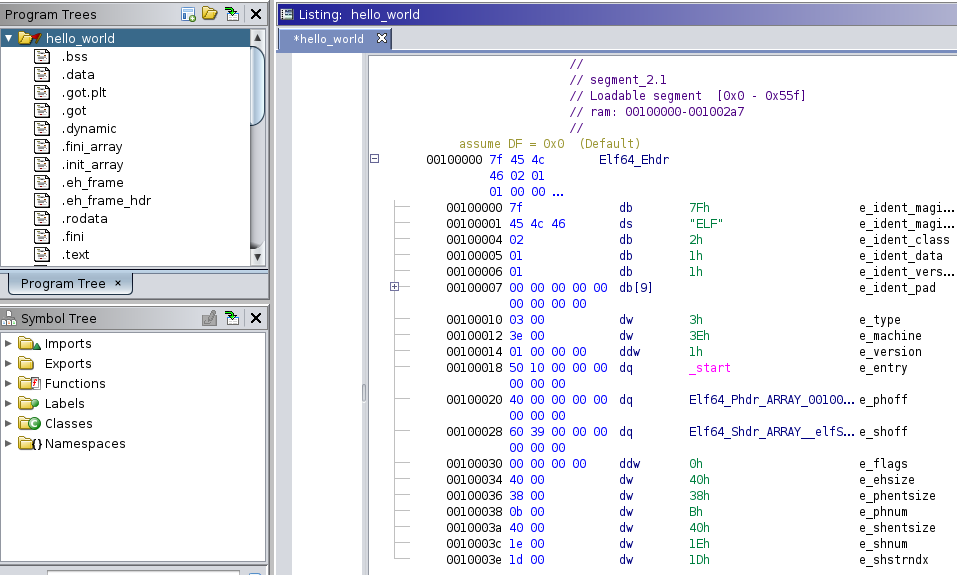Expand the Namespaces node
Screen dimensions: 957x575
(x=9, y=443)
